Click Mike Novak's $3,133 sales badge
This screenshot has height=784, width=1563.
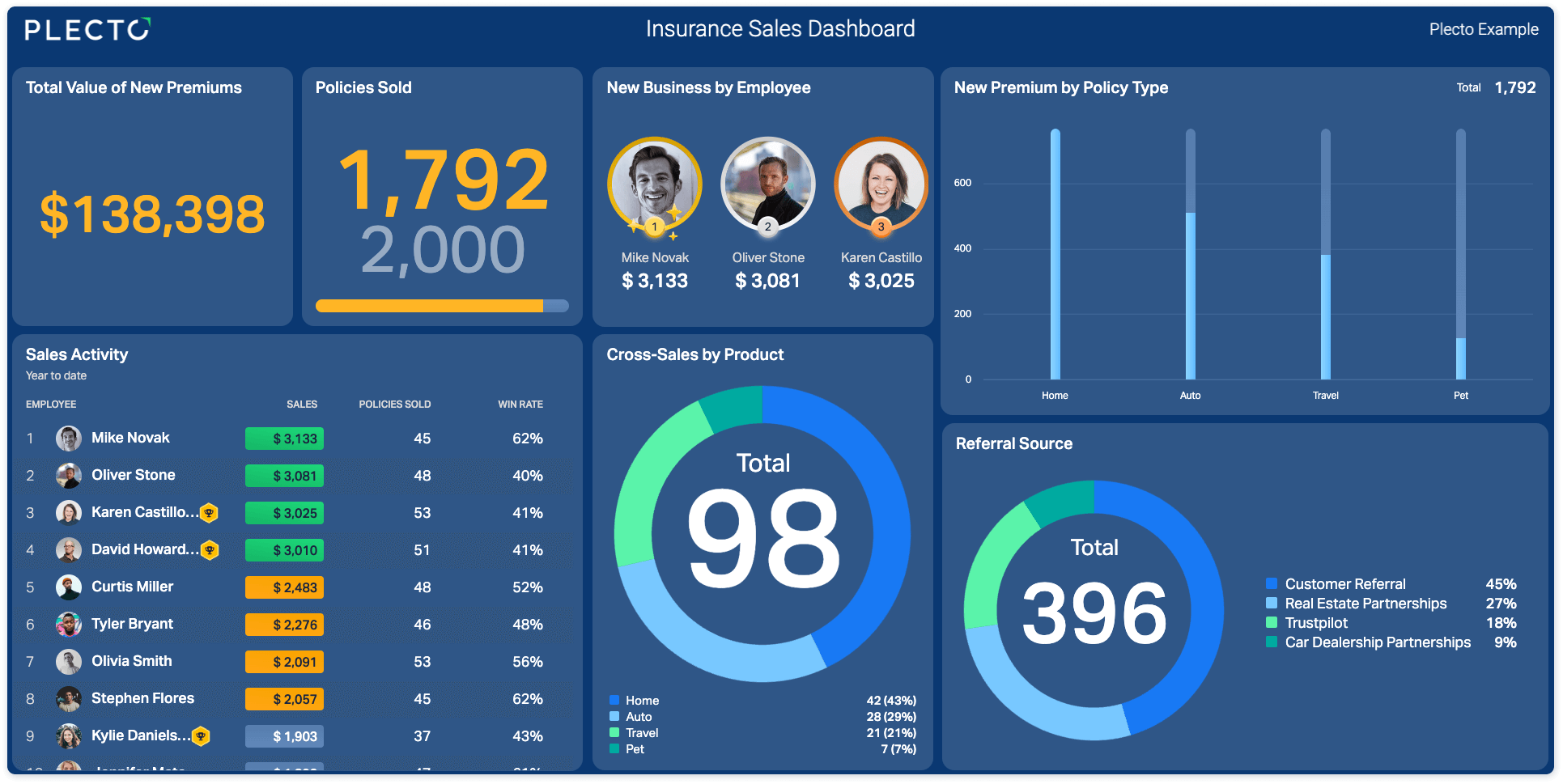click(x=285, y=439)
